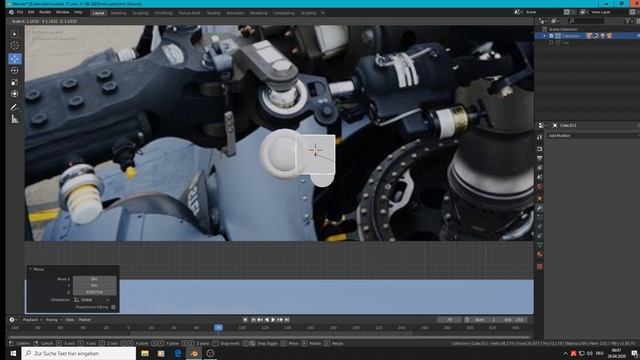Screen dimensions: 640x360
Task: Click the Windows search box
Action: coord(78,353)
